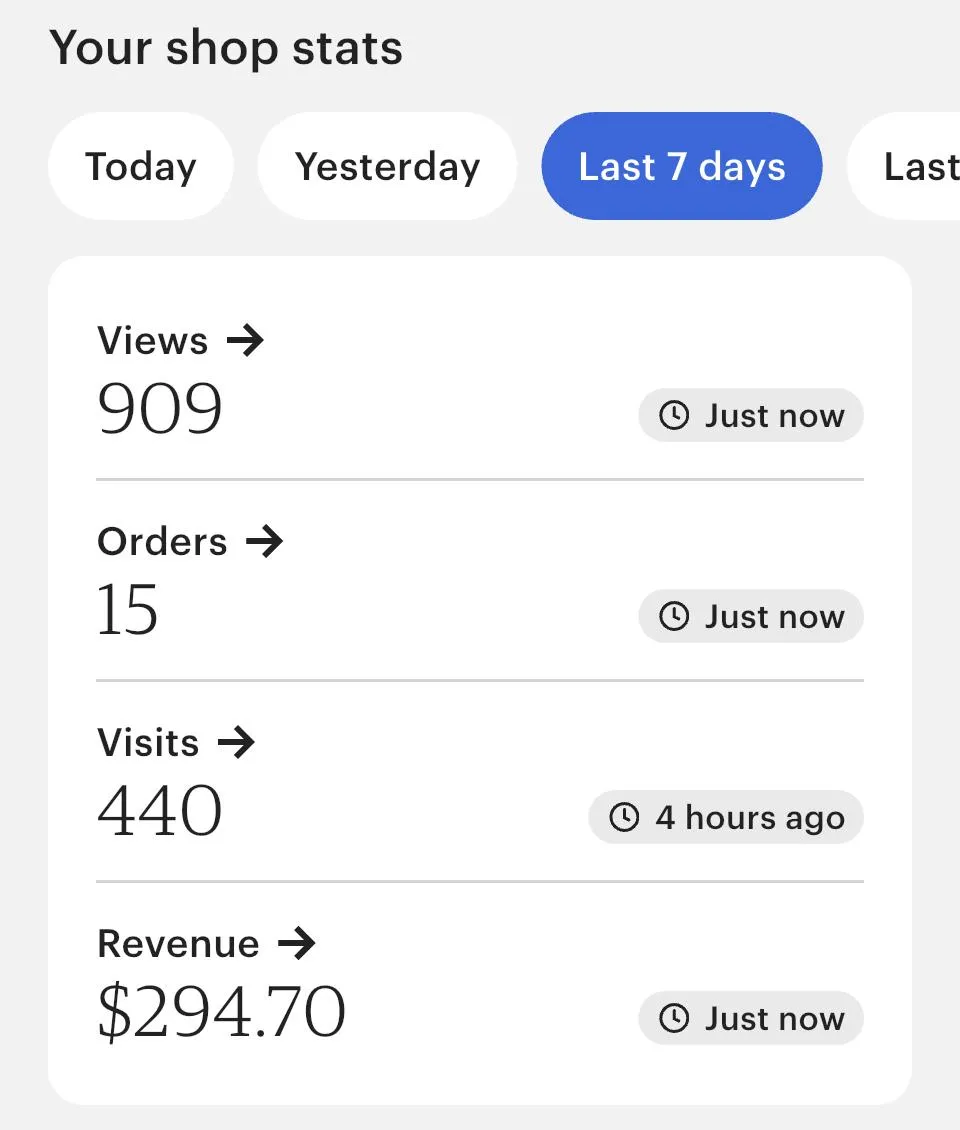Click the arrow icon next to Visits

(x=236, y=743)
